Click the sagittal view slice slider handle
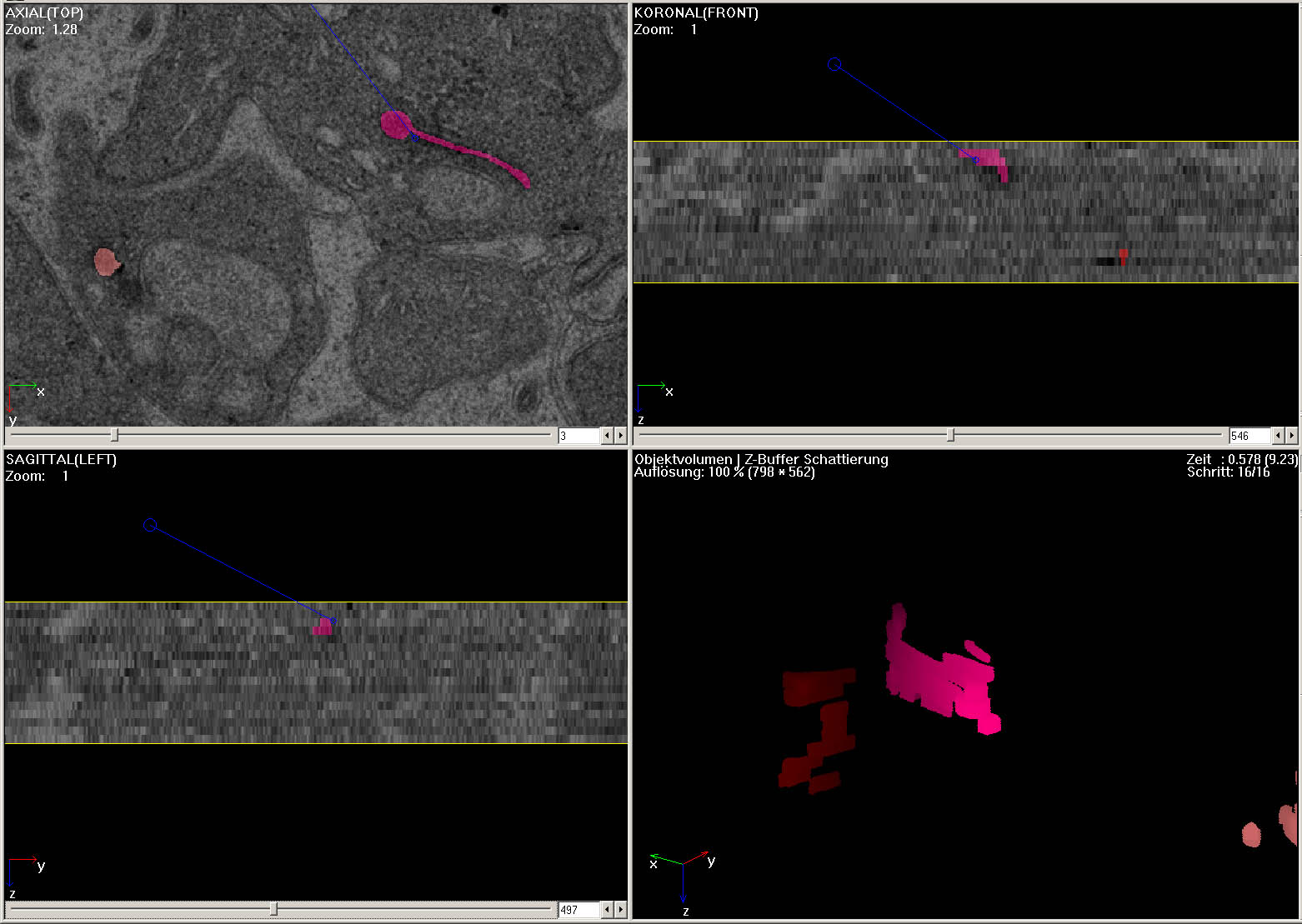The height and width of the screenshot is (924, 1302). pyautogui.click(x=273, y=910)
